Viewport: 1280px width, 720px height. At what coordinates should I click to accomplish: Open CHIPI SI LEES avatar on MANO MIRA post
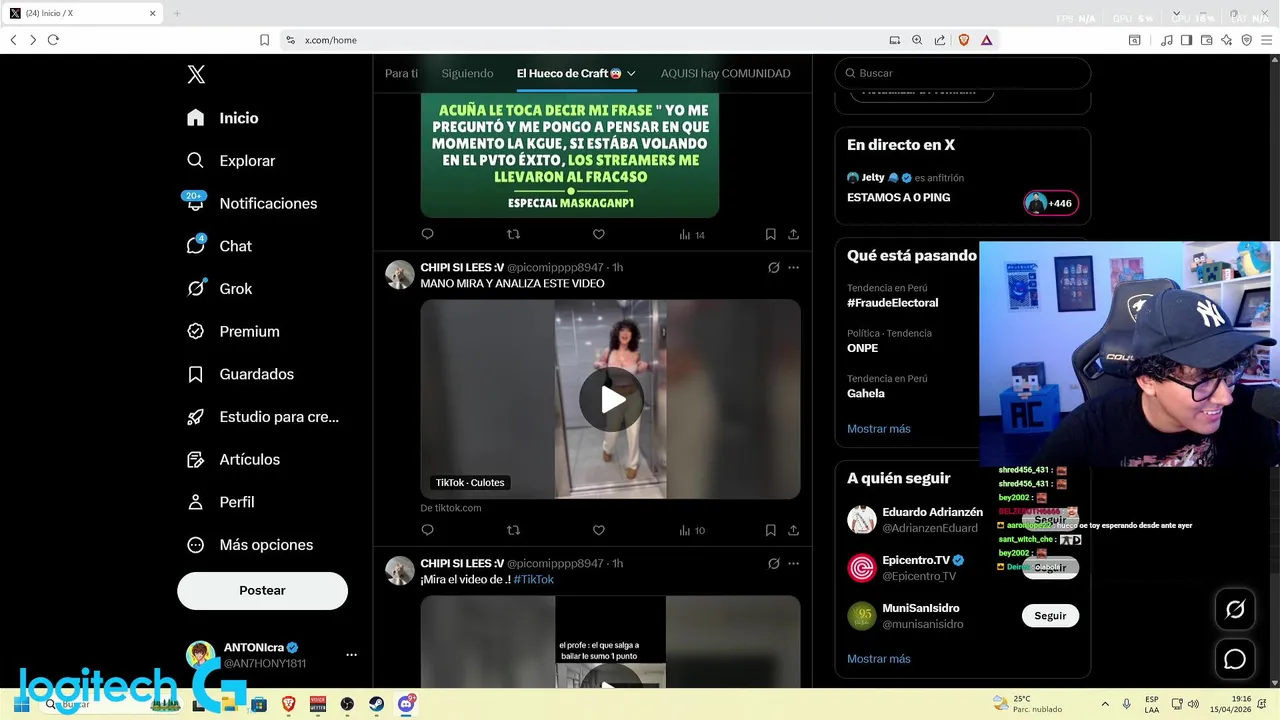[400, 275]
